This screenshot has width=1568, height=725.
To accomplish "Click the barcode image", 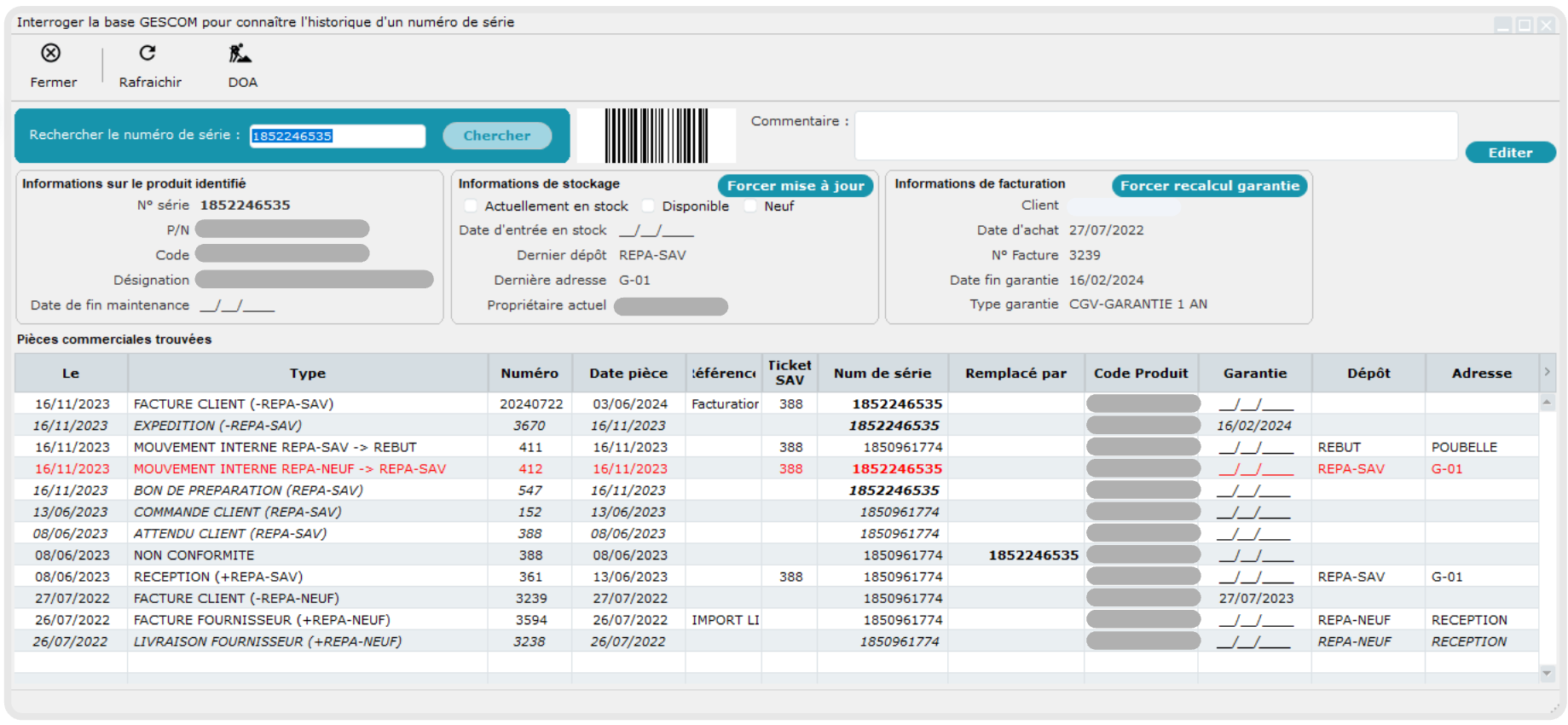I will [x=656, y=136].
